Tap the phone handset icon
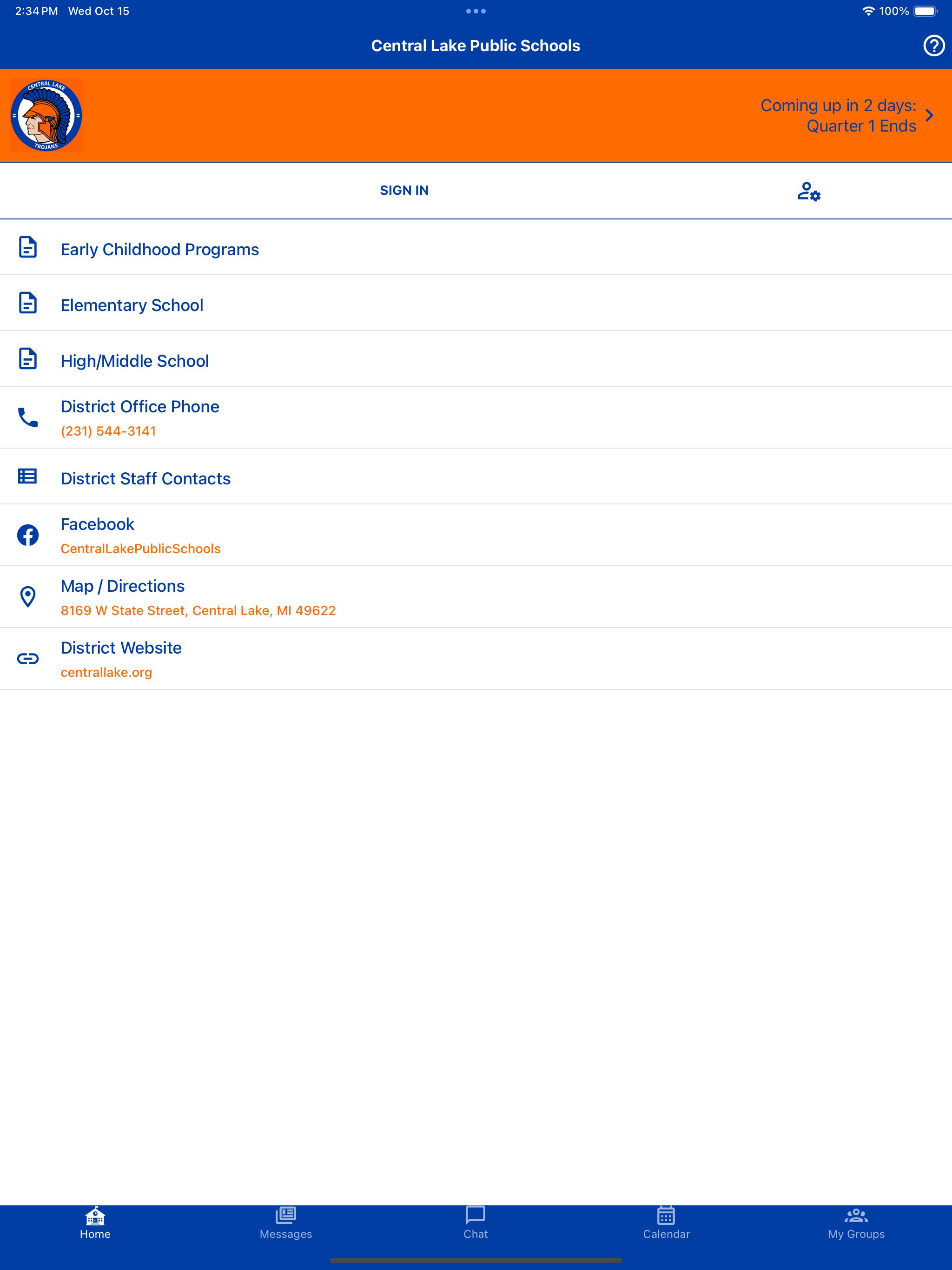Viewport: 952px width, 1270px height. (27, 417)
